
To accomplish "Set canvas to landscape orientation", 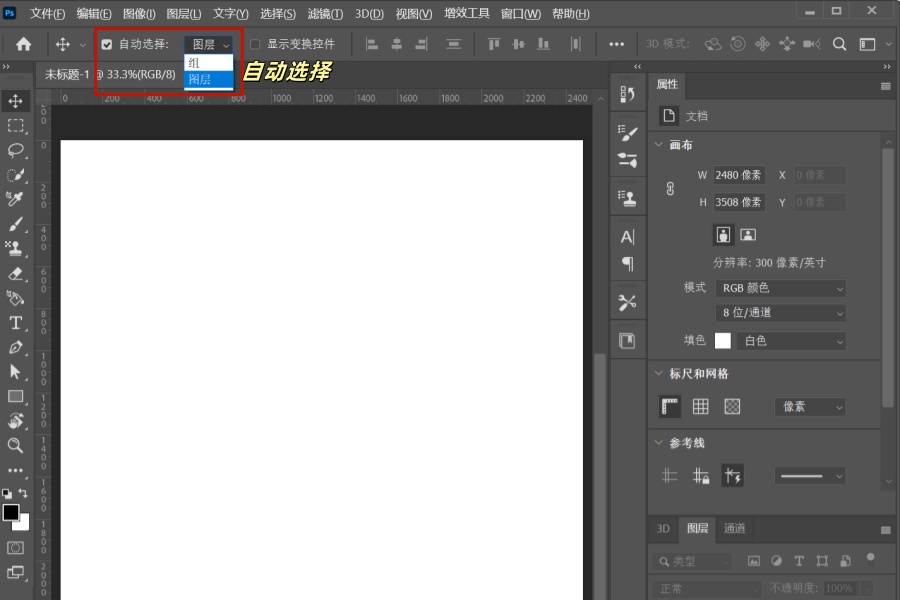I will [x=748, y=234].
